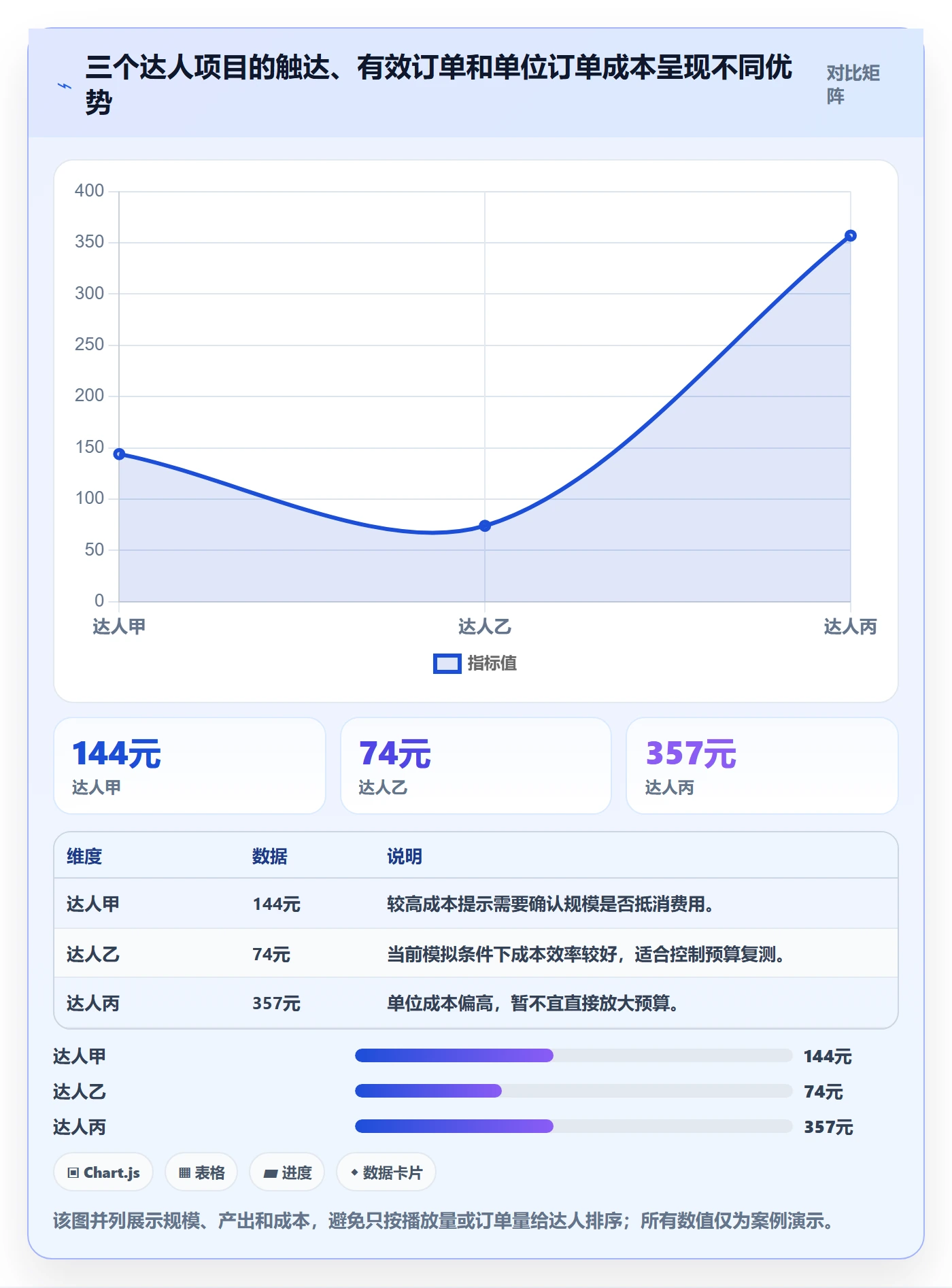Screen dimensions: 952x1288
Task: Toggle the 指标值 legend item
Action: pyautogui.click(x=475, y=663)
